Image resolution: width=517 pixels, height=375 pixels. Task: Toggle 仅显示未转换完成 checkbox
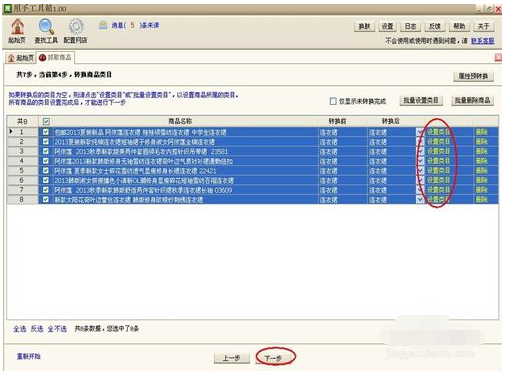[x=333, y=101]
